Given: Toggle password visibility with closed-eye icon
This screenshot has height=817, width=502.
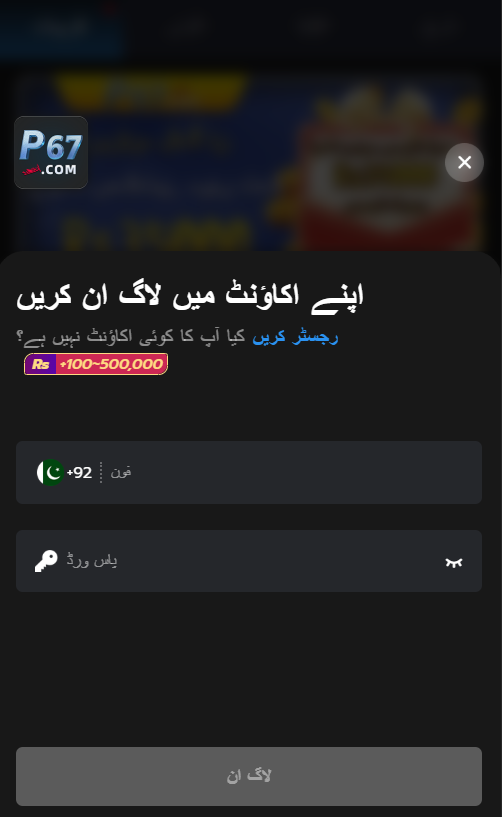Looking at the screenshot, I should point(454,562).
